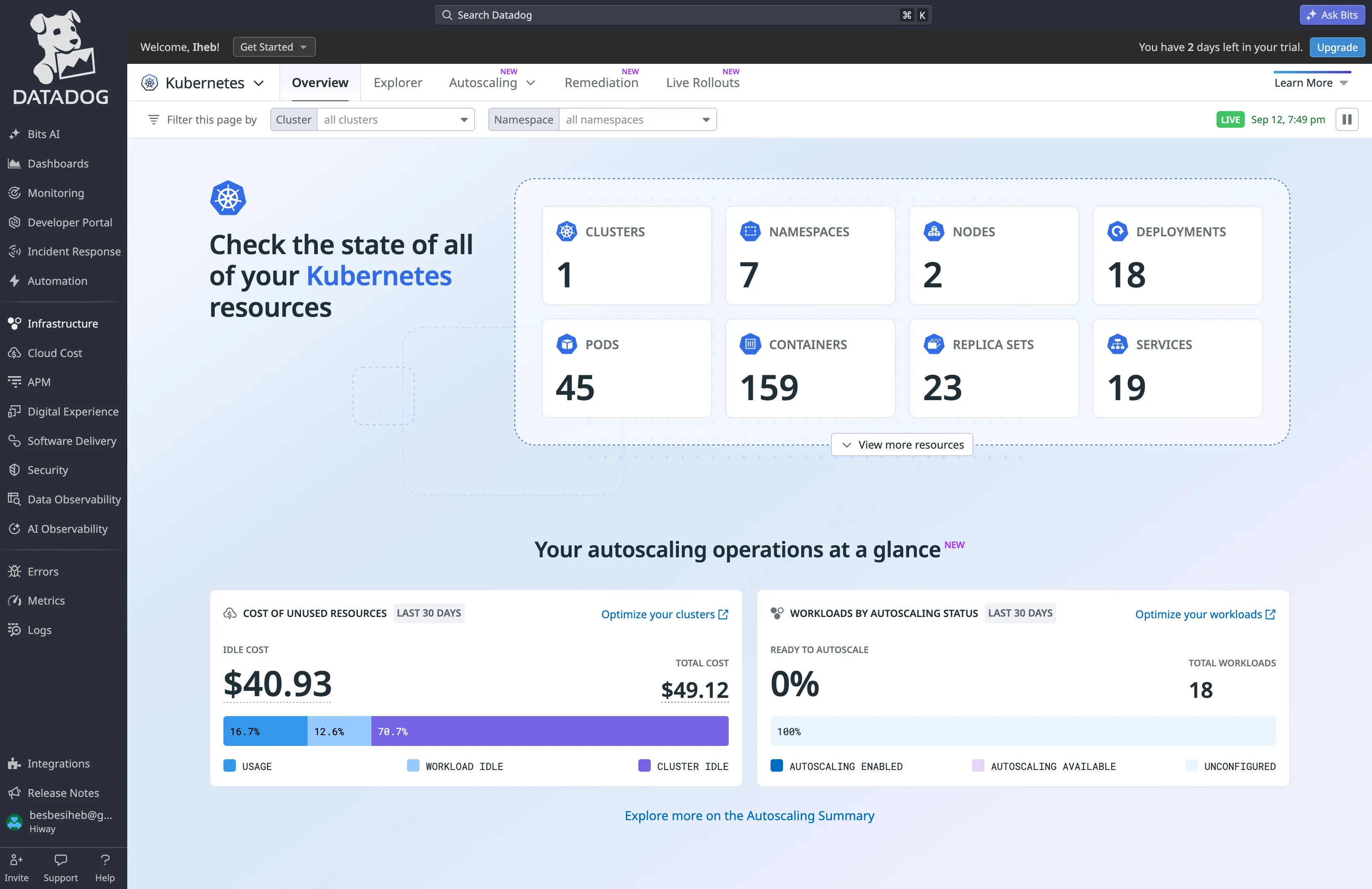This screenshot has width=1372, height=889.
Task: Click Ask Bits button
Action: click(1332, 15)
